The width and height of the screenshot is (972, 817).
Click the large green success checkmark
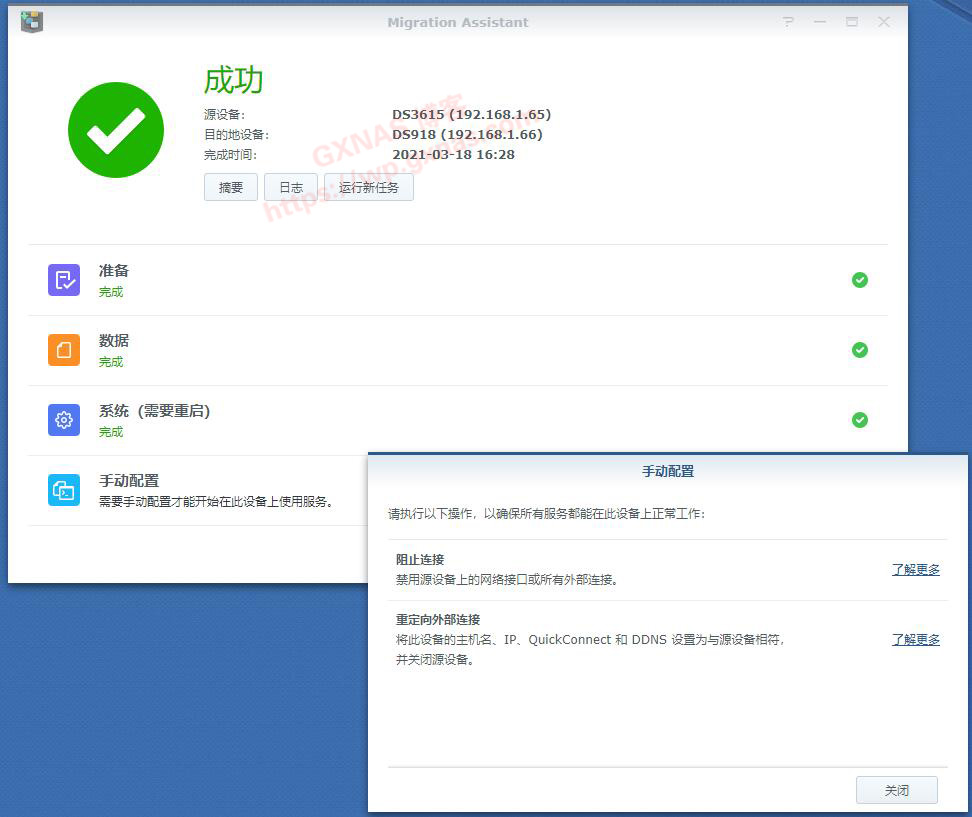116,130
